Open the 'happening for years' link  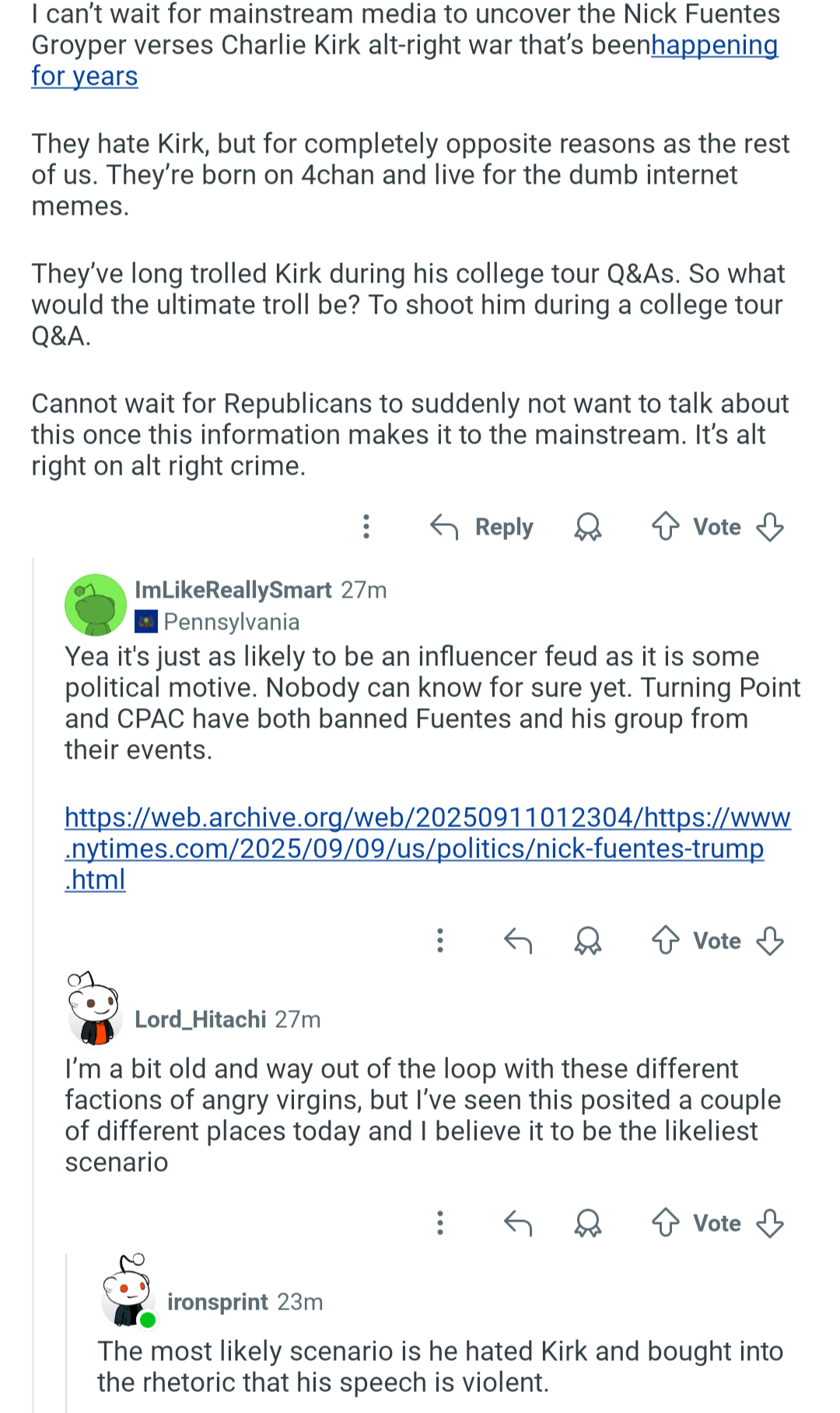(714, 46)
